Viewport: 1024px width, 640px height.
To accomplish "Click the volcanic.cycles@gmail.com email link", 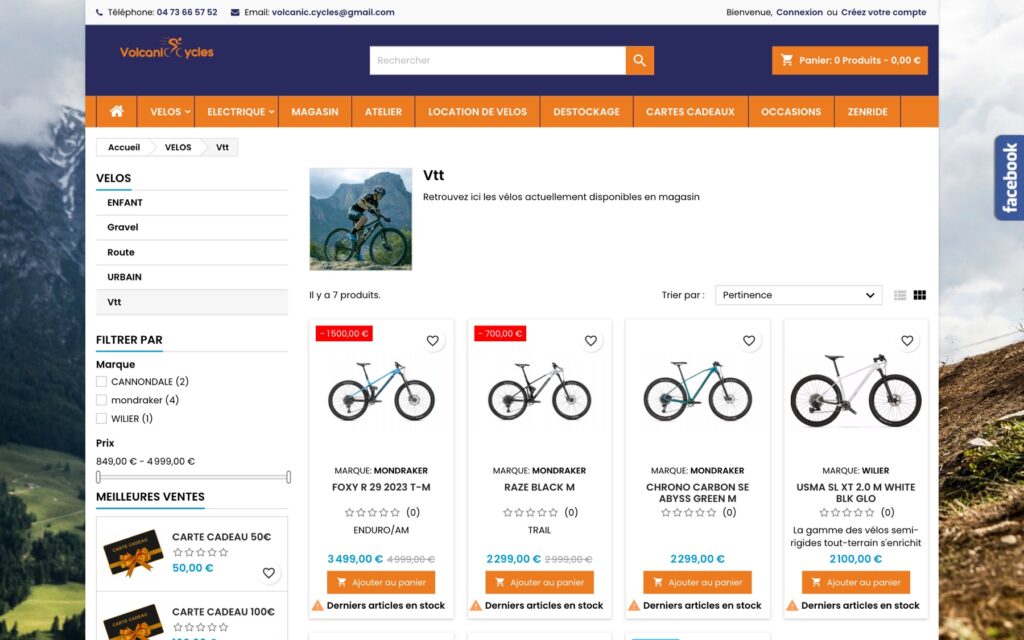I will click(333, 12).
